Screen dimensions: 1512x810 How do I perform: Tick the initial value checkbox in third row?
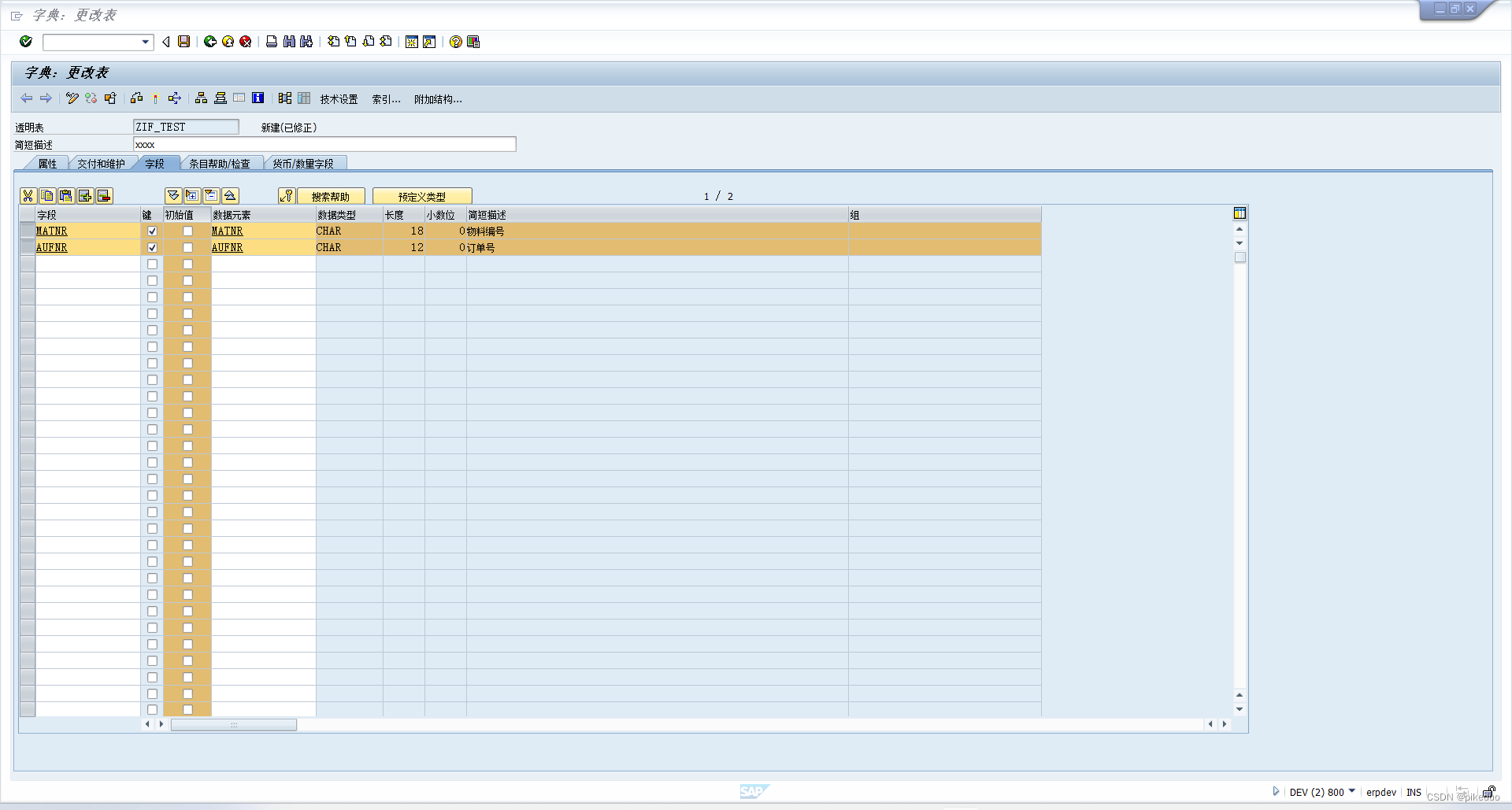[x=187, y=264]
